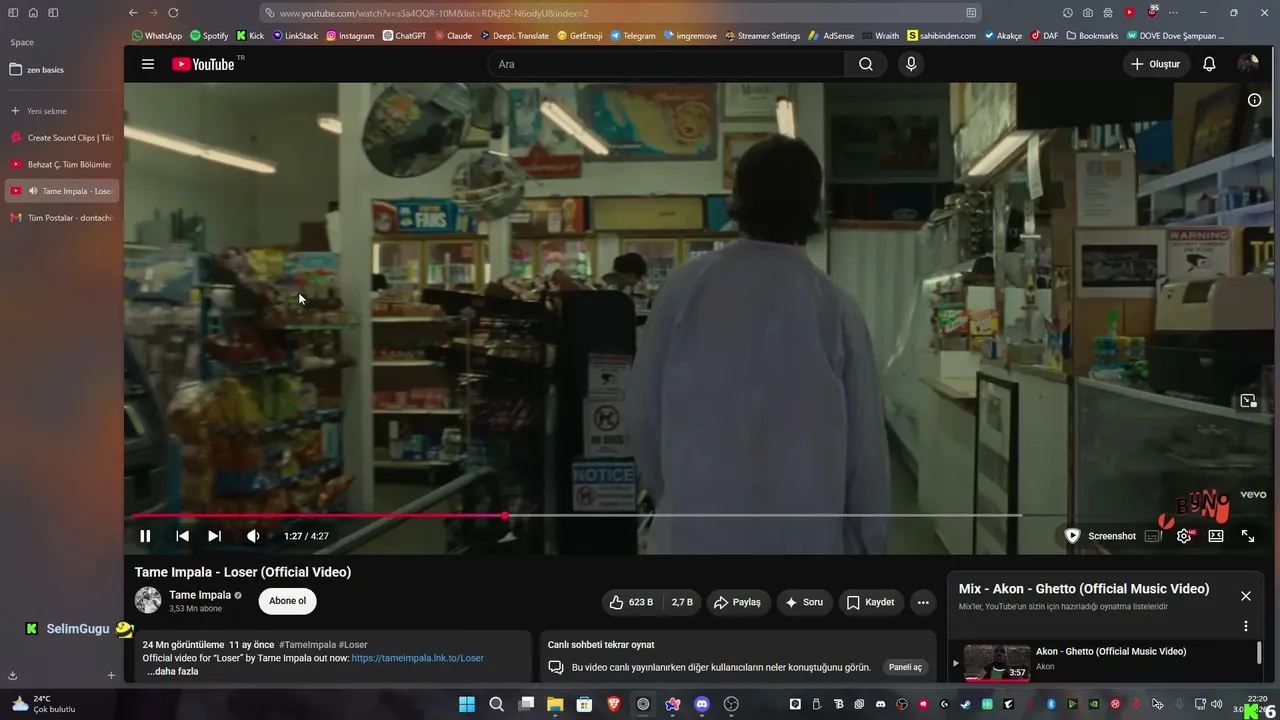The height and width of the screenshot is (720, 1280).
Task: Open Discord from the taskbar
Action: (702, 704)
